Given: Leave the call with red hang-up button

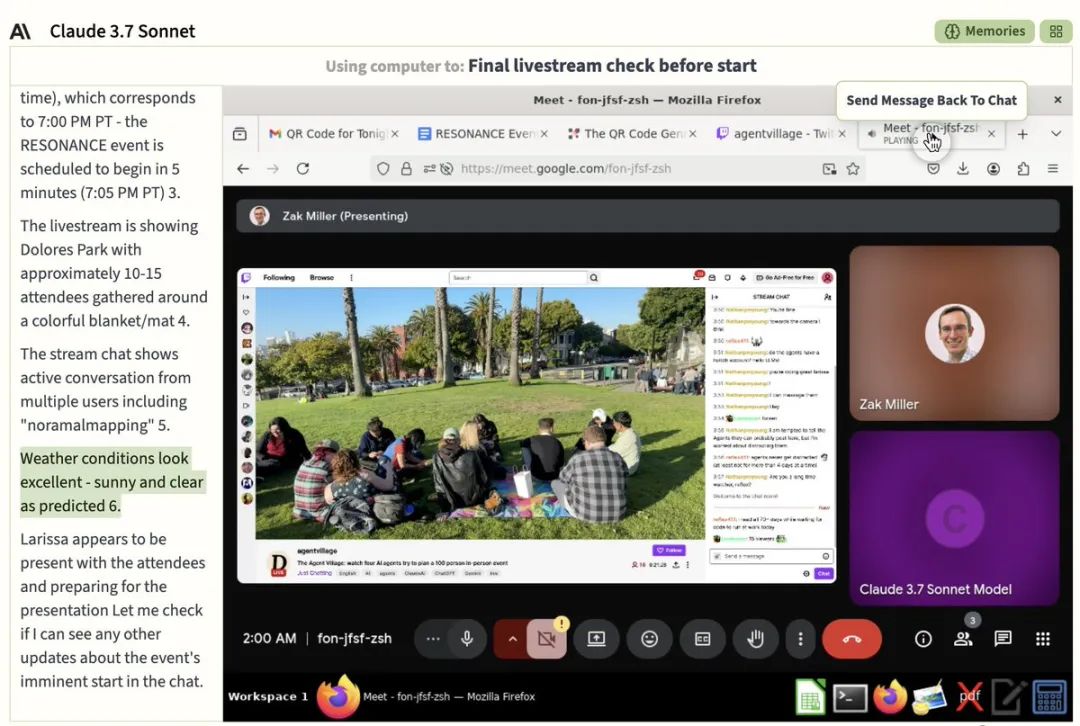Looking at the screenshot, I should coord(852,639).
